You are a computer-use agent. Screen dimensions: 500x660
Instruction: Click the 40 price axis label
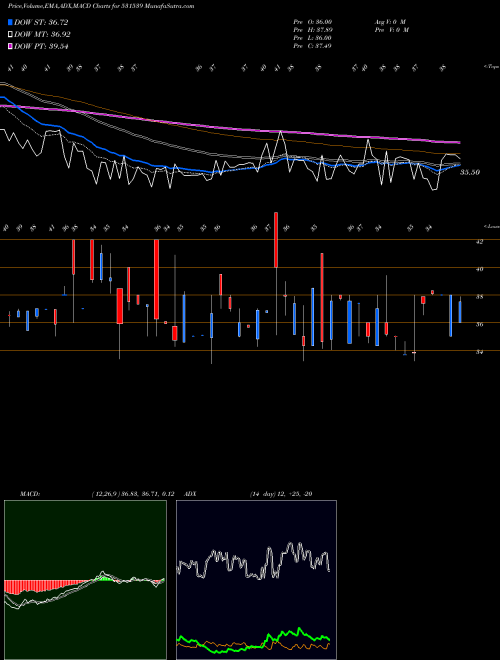tap(479, 269)
